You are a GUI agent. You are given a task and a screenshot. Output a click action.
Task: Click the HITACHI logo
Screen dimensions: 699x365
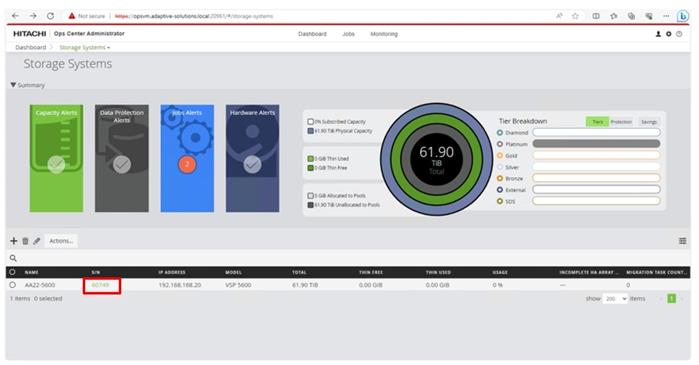(x=29, y=34)
